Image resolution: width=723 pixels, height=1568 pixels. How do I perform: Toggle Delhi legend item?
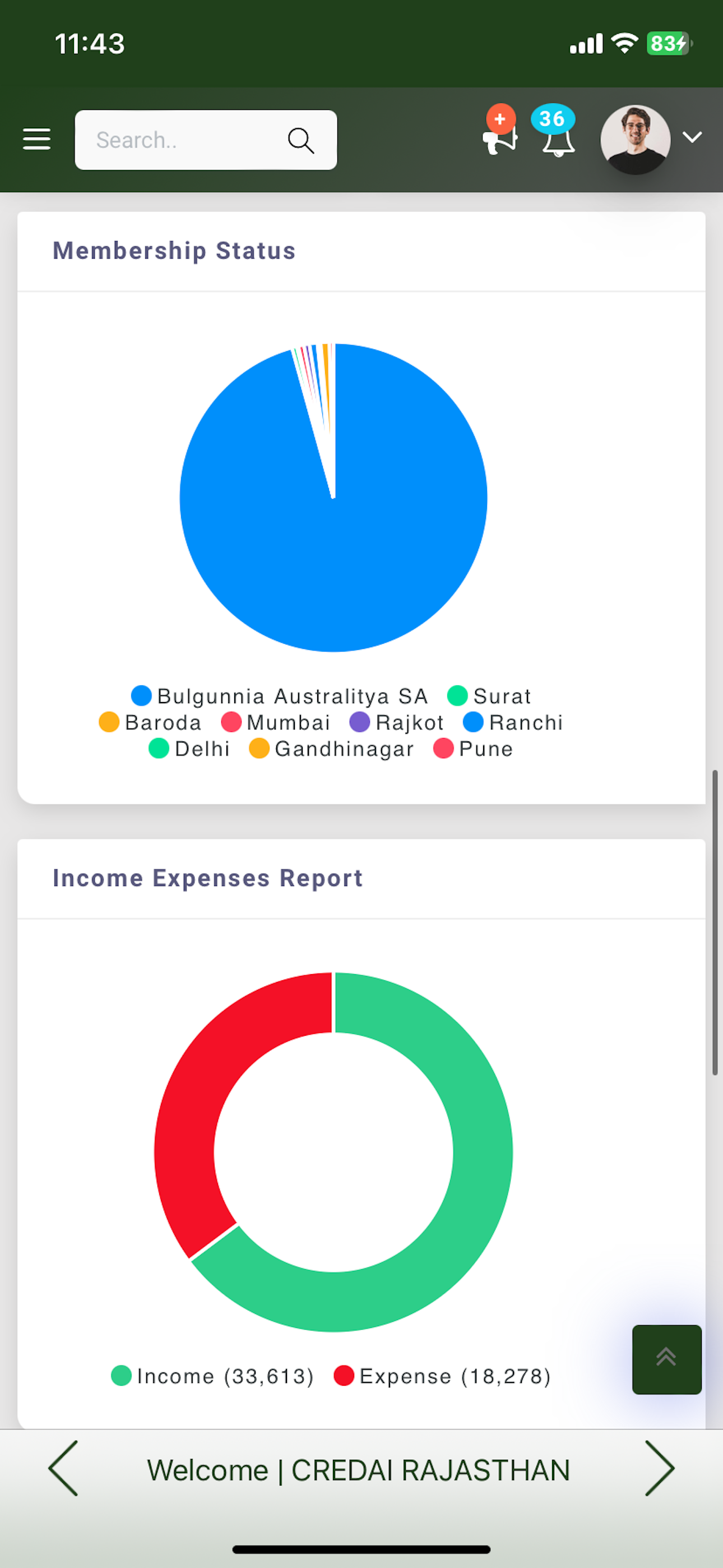(x=189, y=748)
